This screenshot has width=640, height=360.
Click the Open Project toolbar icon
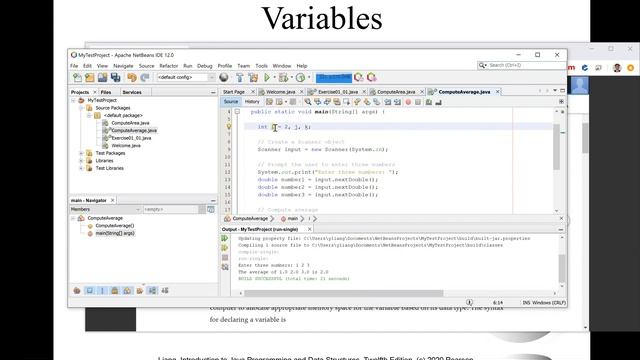click(102, 77)
